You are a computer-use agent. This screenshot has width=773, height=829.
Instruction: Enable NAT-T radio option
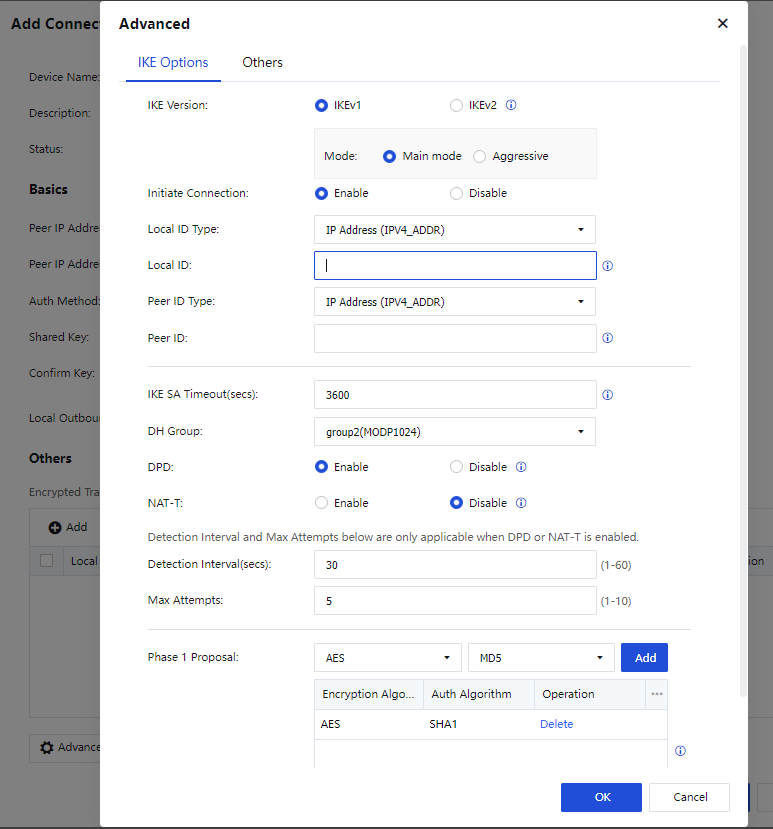click(x=321, y=503)
